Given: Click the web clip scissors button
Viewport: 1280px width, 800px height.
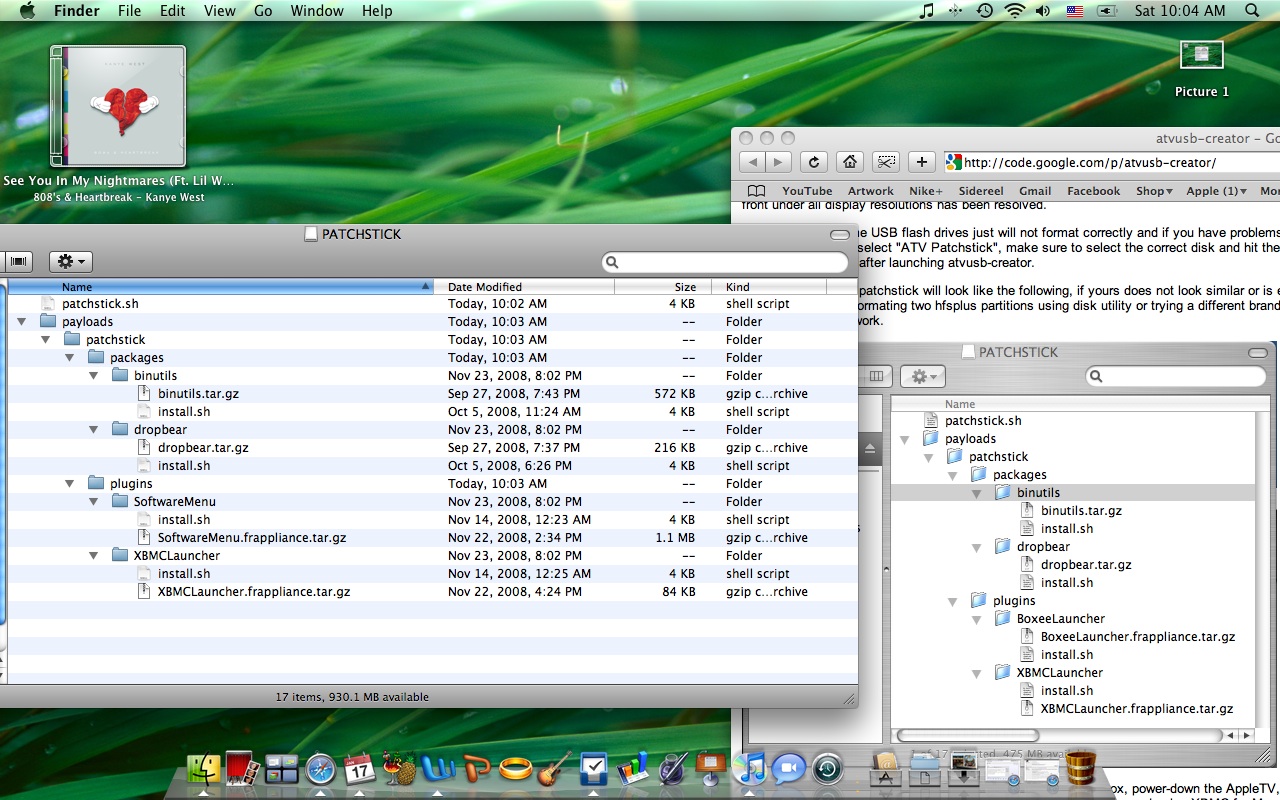Looking at the screenshot, I should point(885,162).
